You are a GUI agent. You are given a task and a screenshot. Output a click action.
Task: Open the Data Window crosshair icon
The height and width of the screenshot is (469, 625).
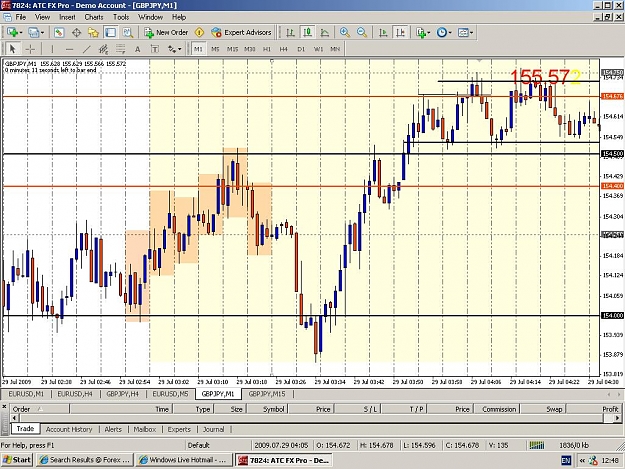point(76,33)
